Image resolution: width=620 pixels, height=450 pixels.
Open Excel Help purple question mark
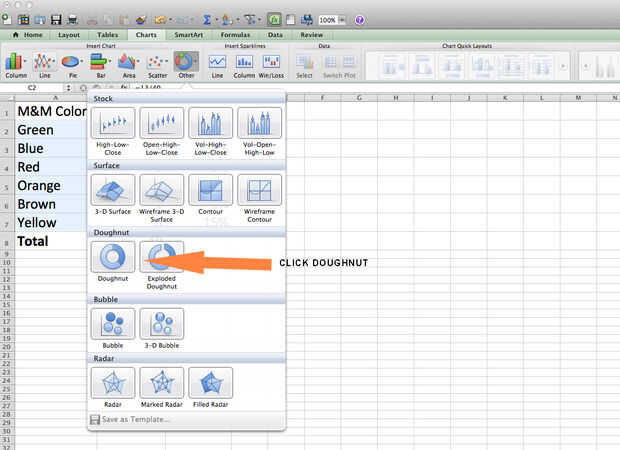(x=359, y=20)
